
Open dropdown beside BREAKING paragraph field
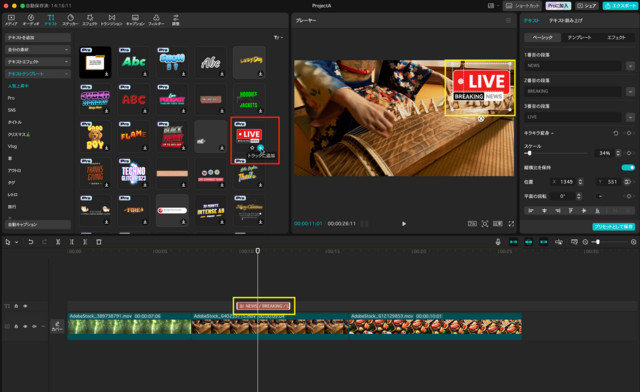point(630,91)
